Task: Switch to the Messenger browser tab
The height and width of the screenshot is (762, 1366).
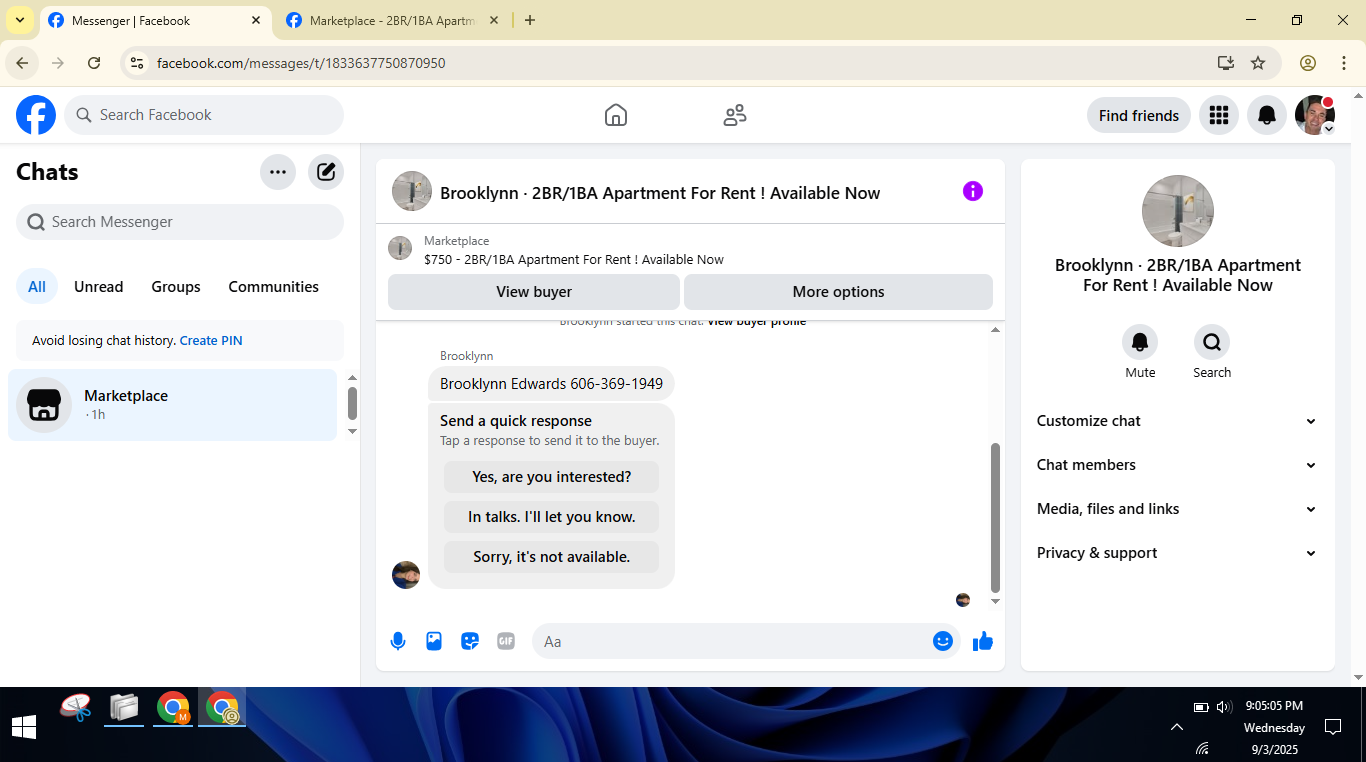Action: tap(155, 20)
